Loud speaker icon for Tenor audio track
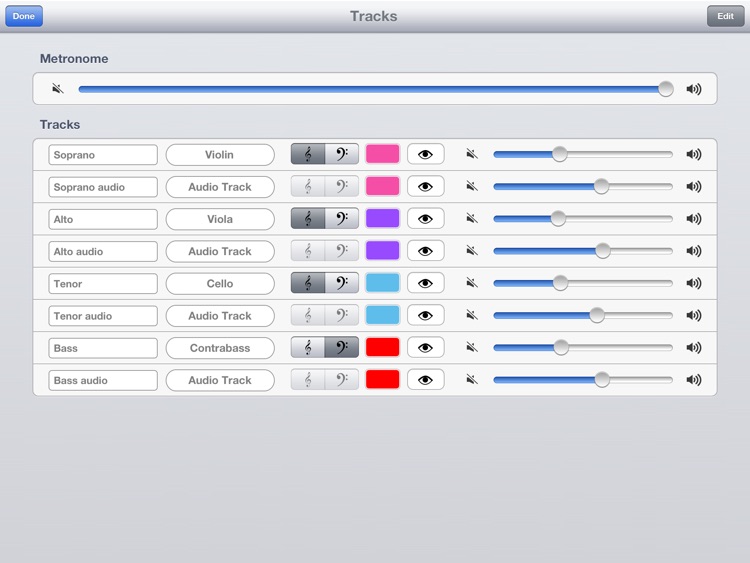 coord(694,315)
